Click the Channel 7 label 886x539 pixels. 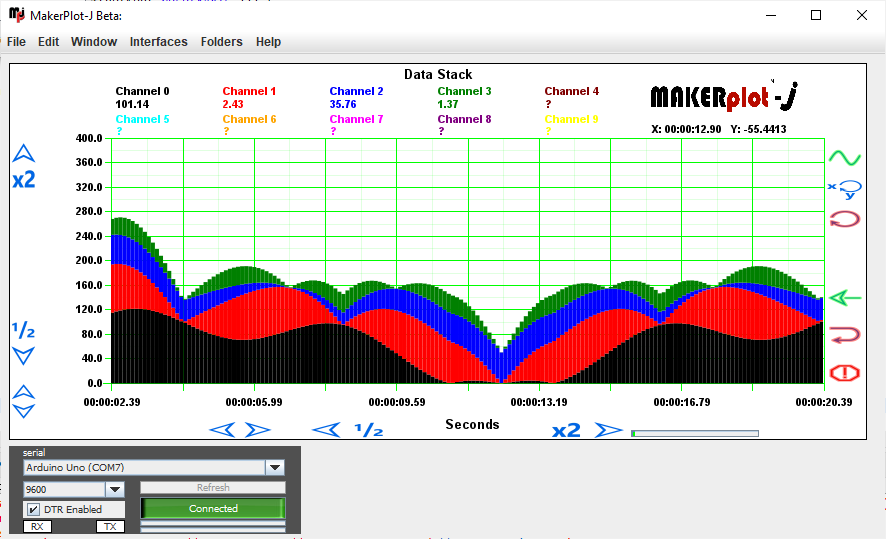pyautogui.click(x=357, y=119)
